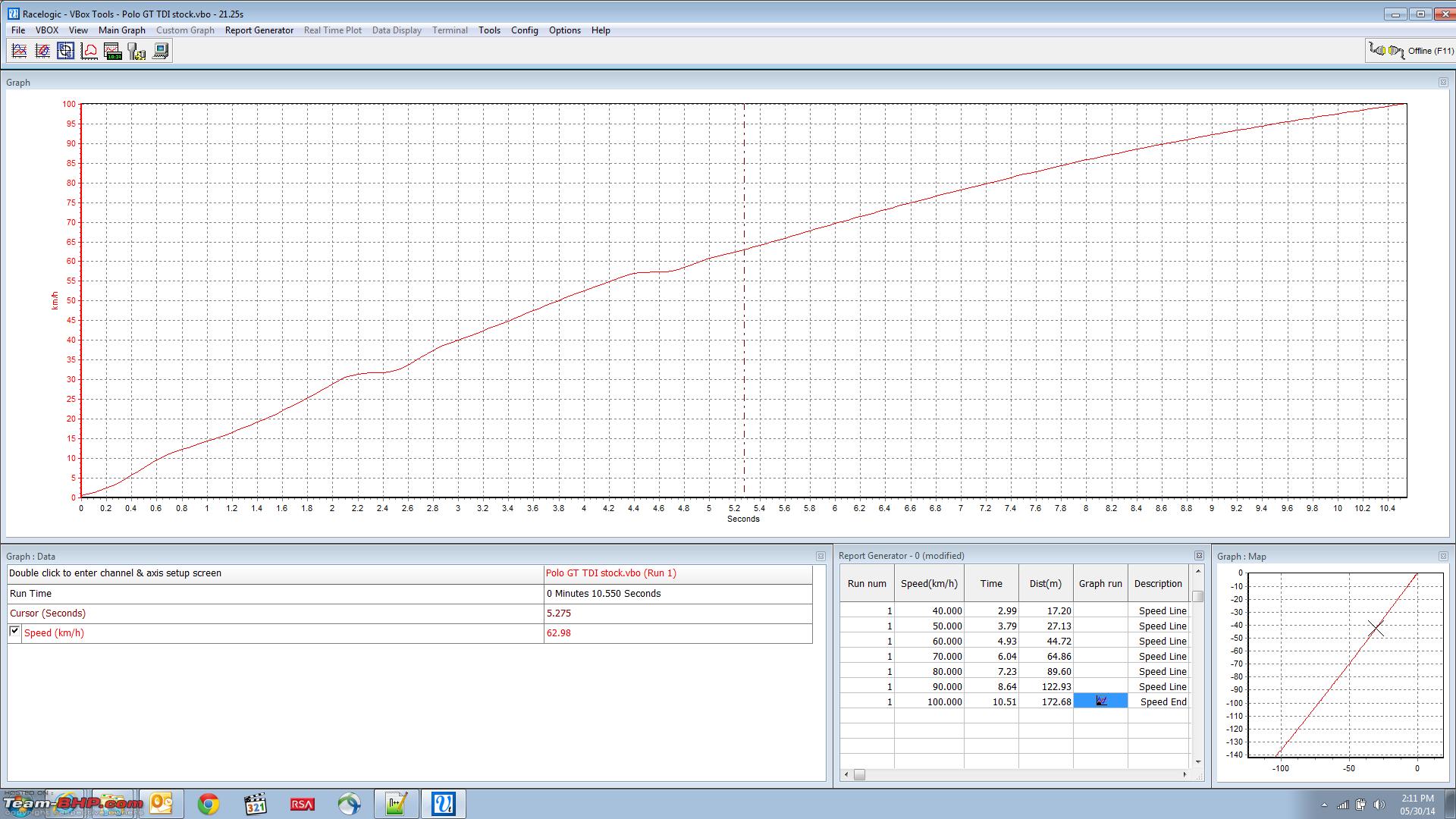1456x819 pixels.
Task: Open the RSA application on the taskbar
Action: point(303,804)
